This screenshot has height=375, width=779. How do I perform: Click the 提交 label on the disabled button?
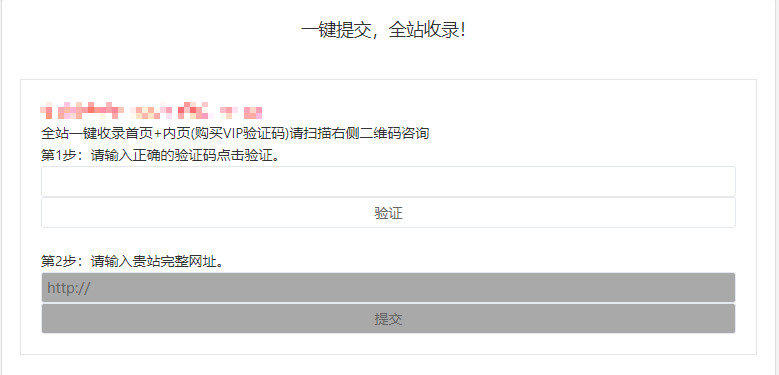tap(388, 319)
